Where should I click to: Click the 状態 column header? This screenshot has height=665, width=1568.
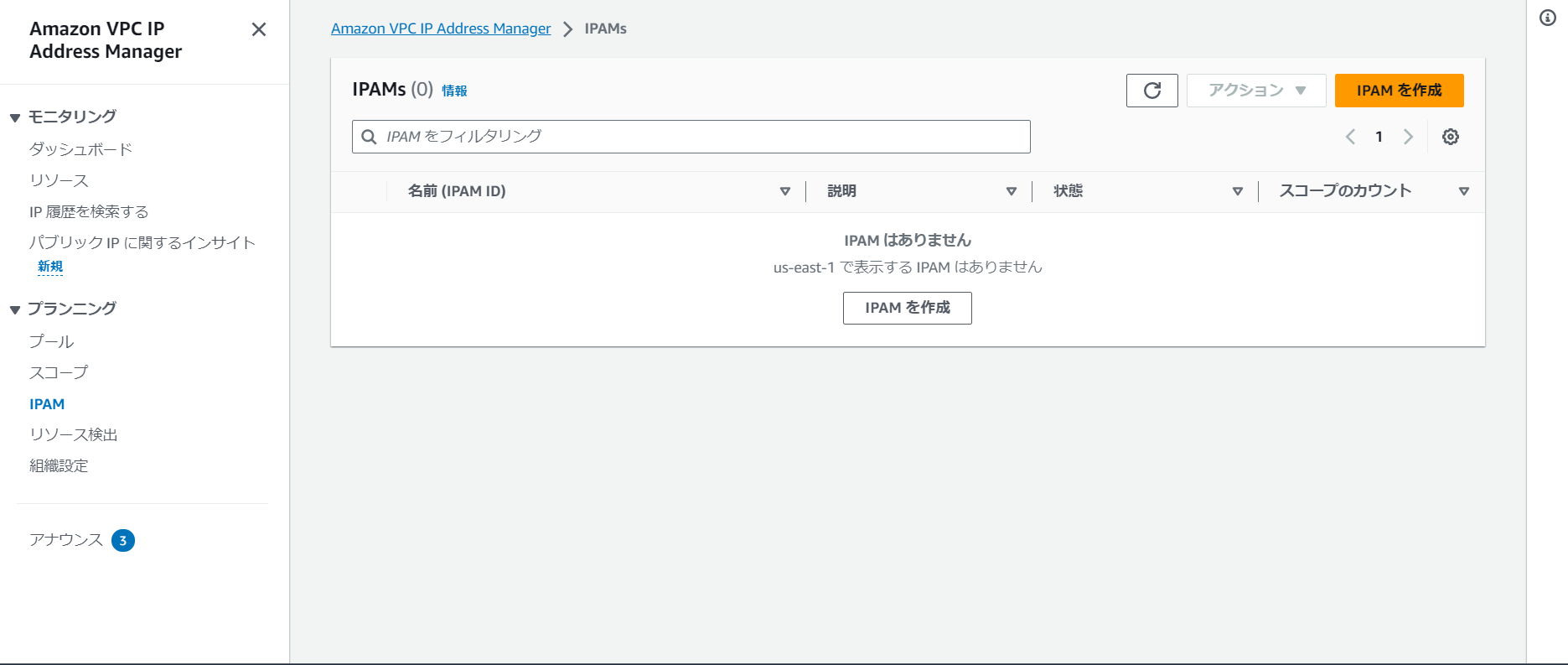tap(1068, 191)
